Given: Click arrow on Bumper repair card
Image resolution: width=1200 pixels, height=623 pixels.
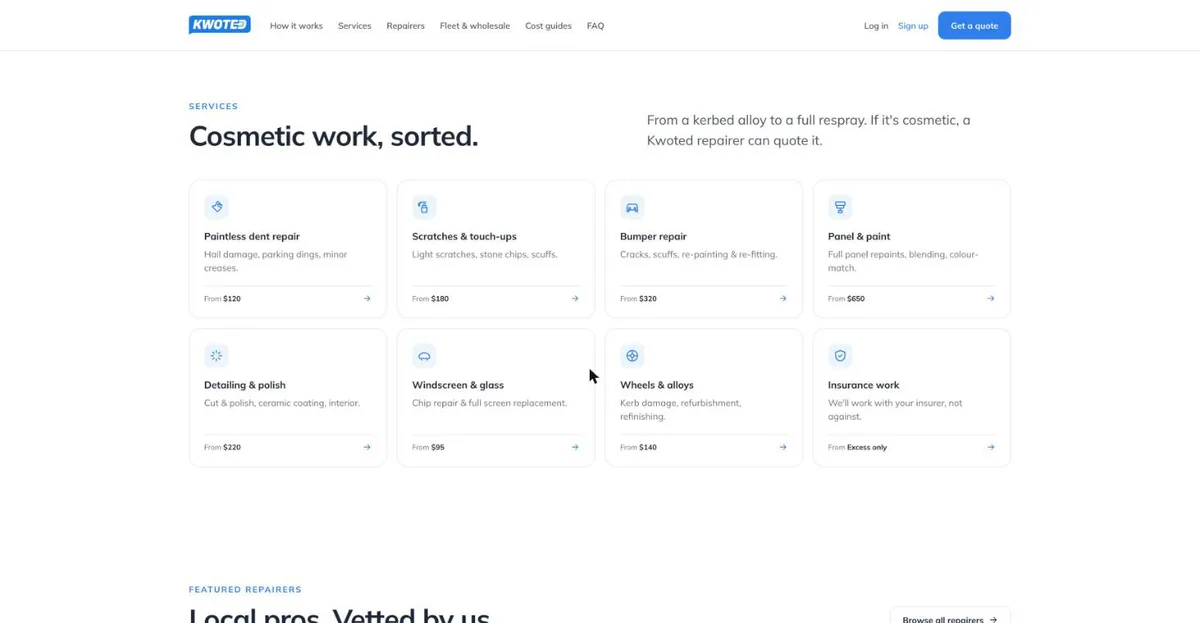Looking at the screenshot, I should 783,298.
